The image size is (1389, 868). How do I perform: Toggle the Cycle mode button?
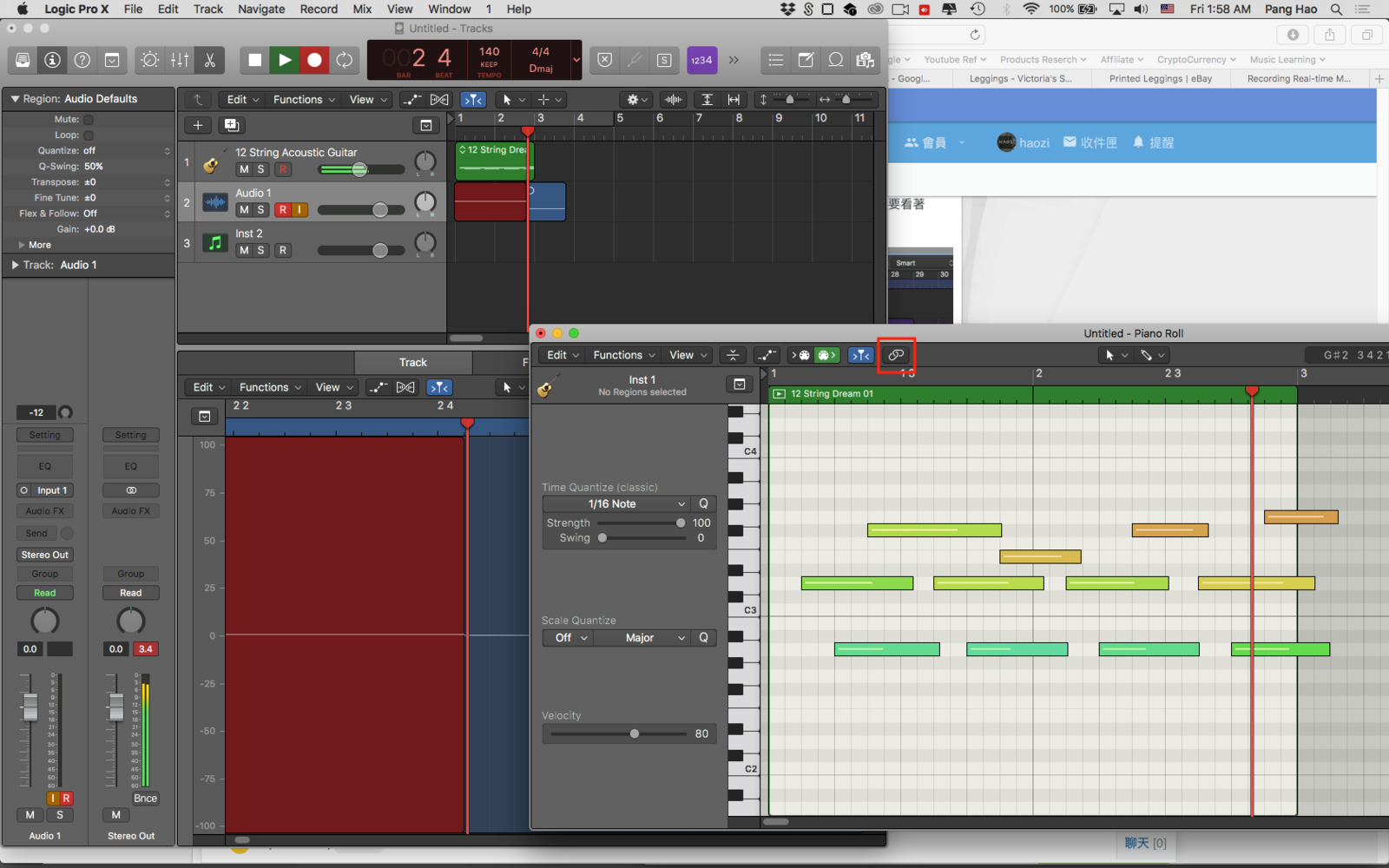pos(345,60)
